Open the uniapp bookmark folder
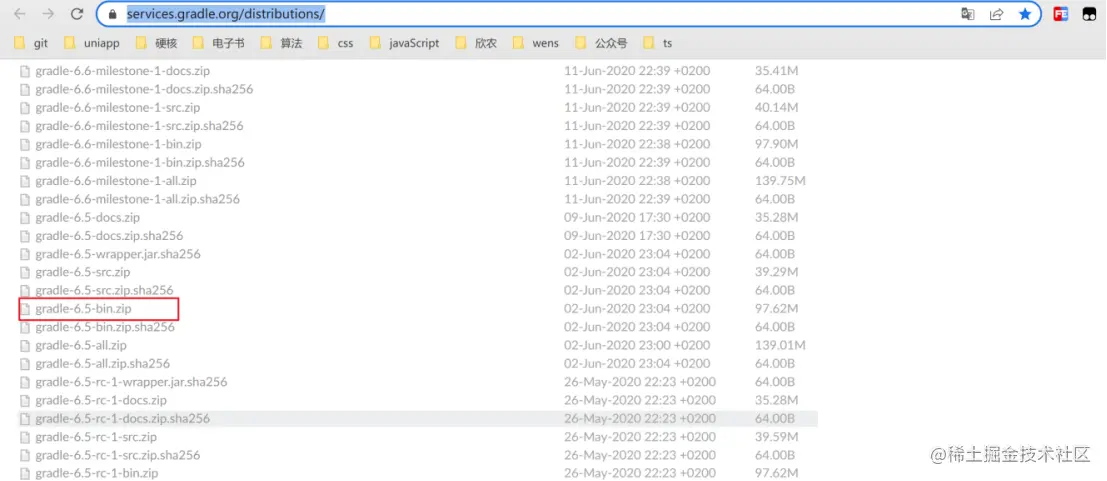Viewport: 1107px width, 481px height. click(92, 43)
